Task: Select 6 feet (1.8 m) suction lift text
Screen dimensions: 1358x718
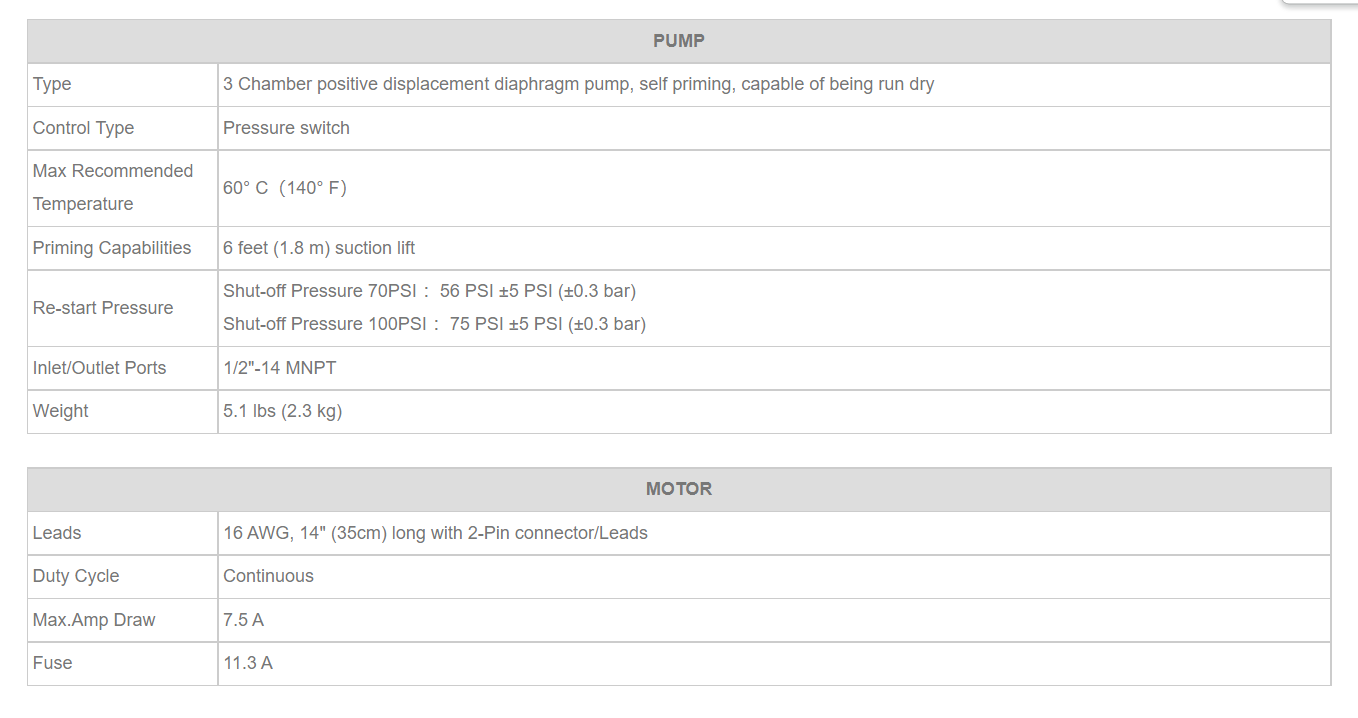Action: click(319, 248)
